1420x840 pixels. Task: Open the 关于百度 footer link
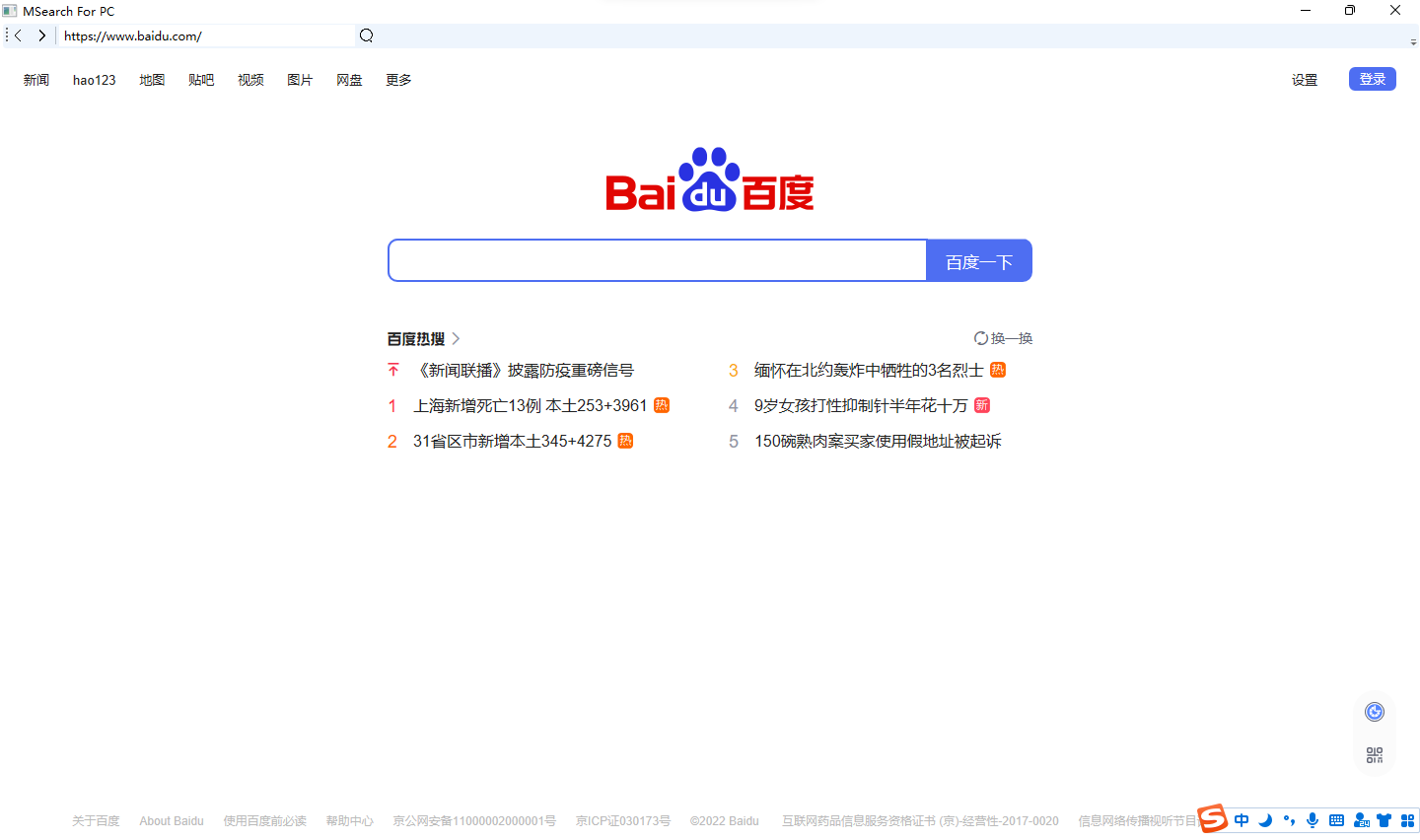(96, 820)
